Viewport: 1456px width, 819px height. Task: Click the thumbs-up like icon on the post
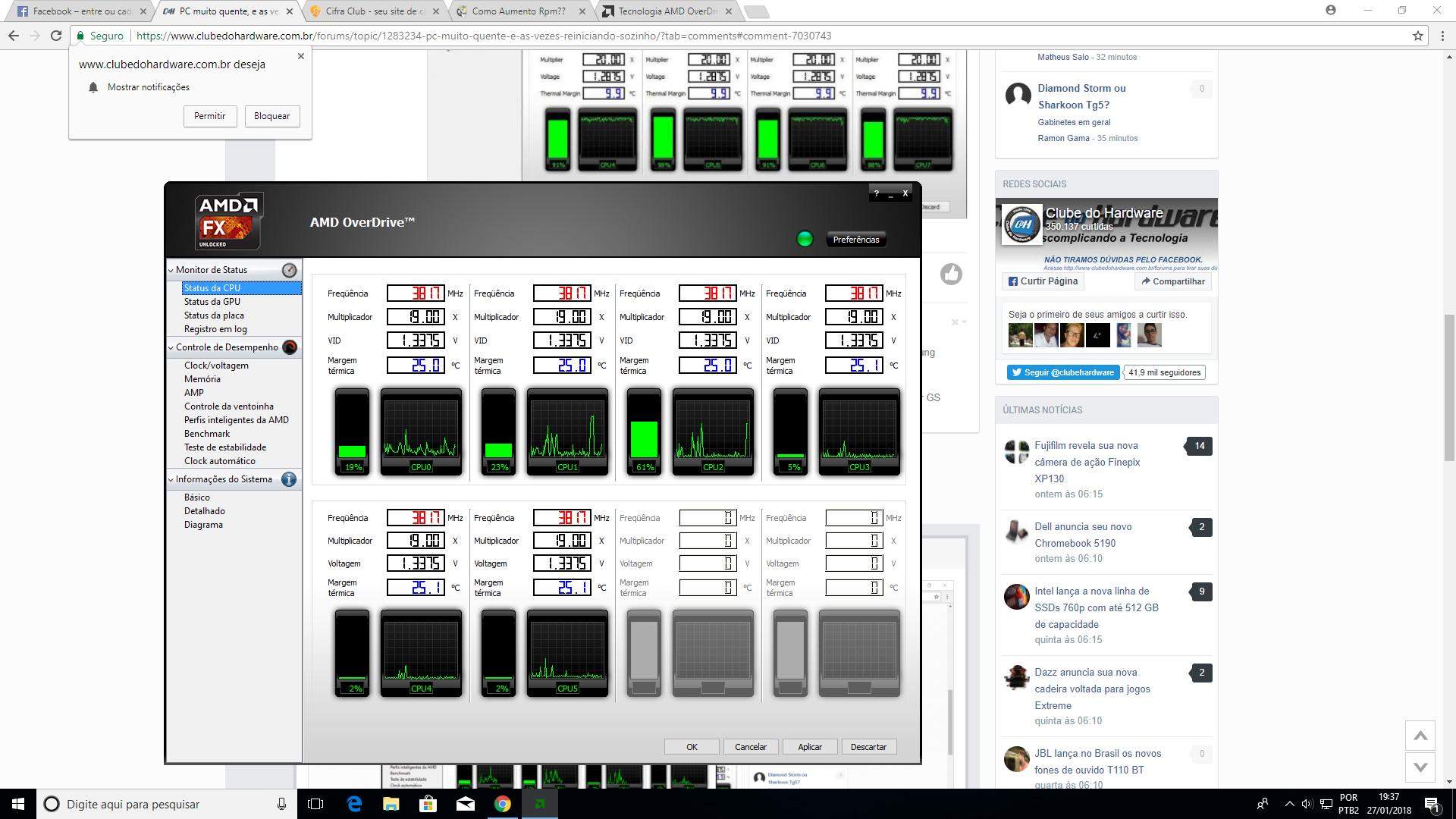point(951,274)
